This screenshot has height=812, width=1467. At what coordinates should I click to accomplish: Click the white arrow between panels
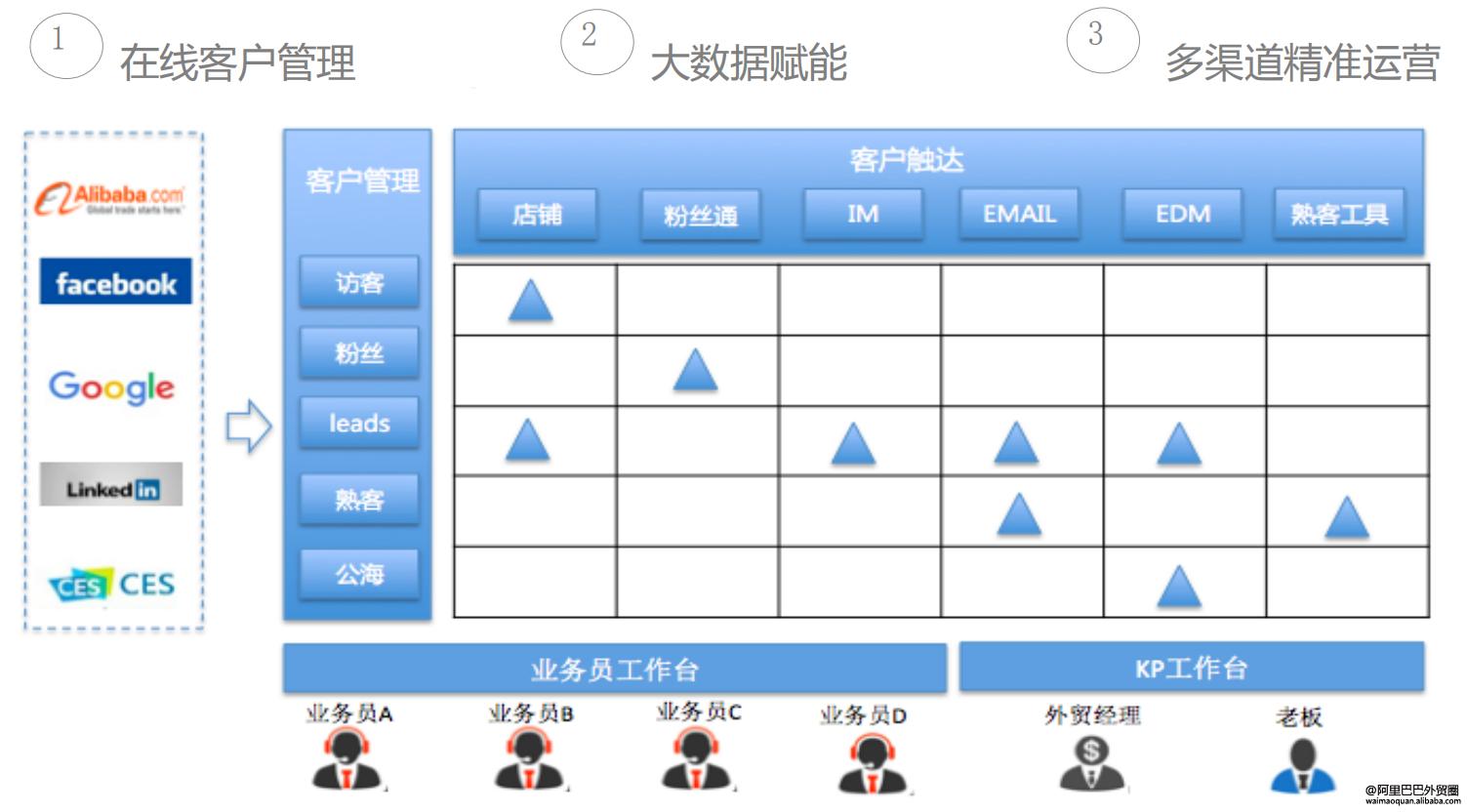pos(248,426)
